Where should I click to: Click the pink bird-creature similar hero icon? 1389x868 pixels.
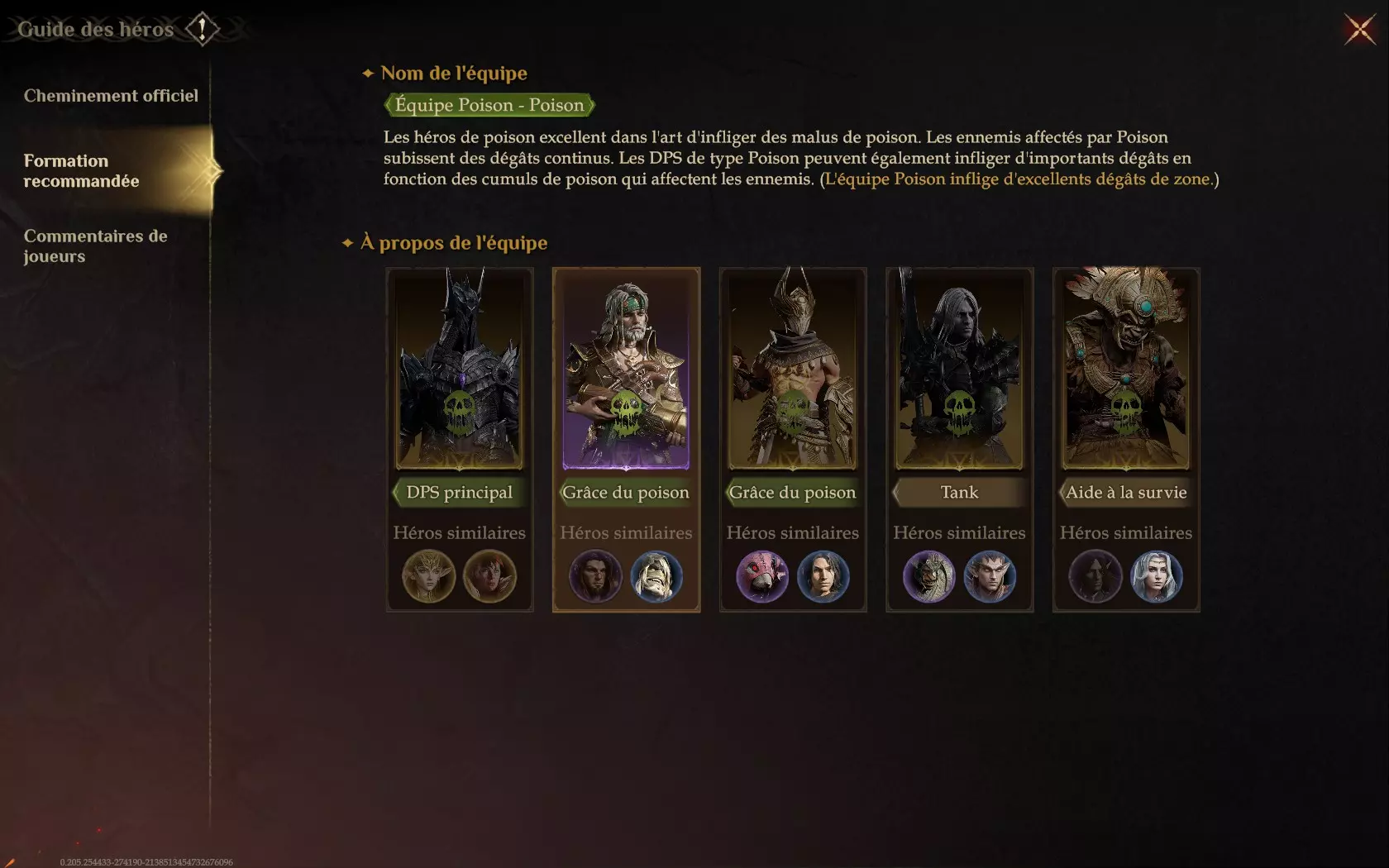[x=762, y=576]
